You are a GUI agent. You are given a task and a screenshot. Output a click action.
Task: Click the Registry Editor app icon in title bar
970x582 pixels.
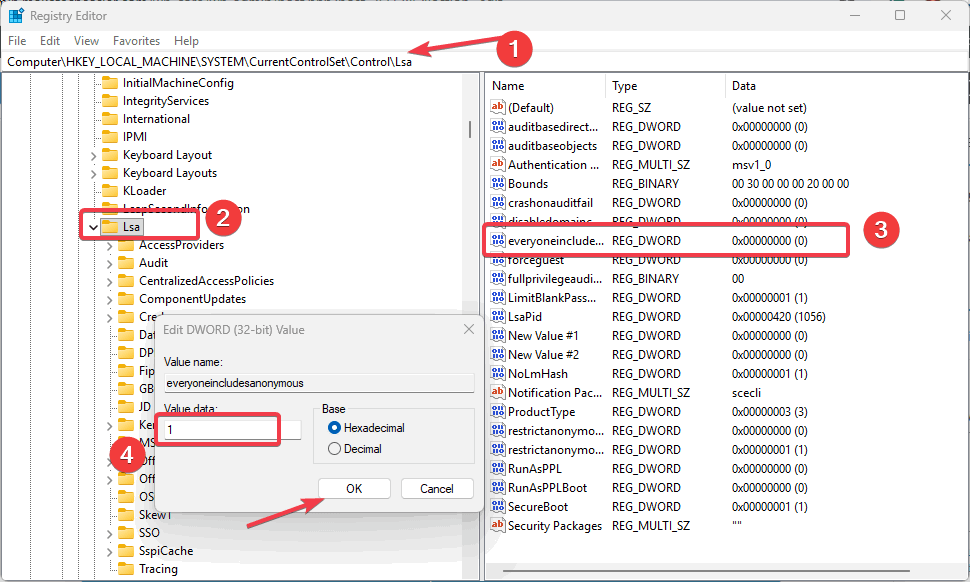pos(15,15)
